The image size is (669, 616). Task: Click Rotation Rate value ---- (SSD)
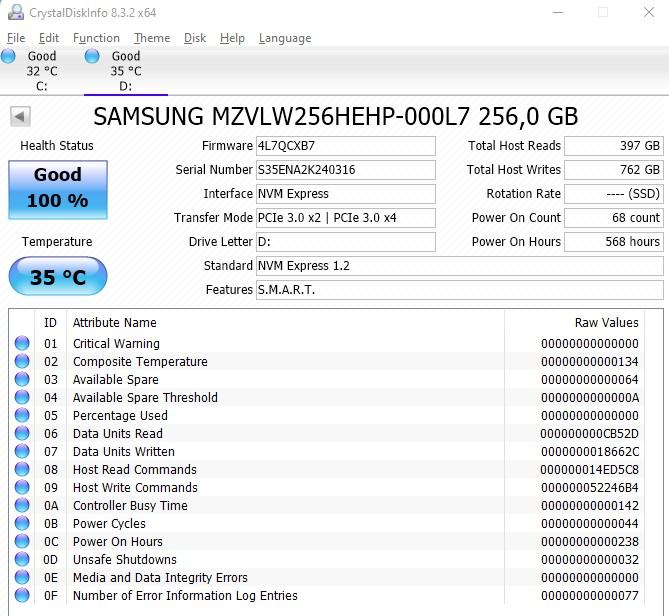(614, 194)
